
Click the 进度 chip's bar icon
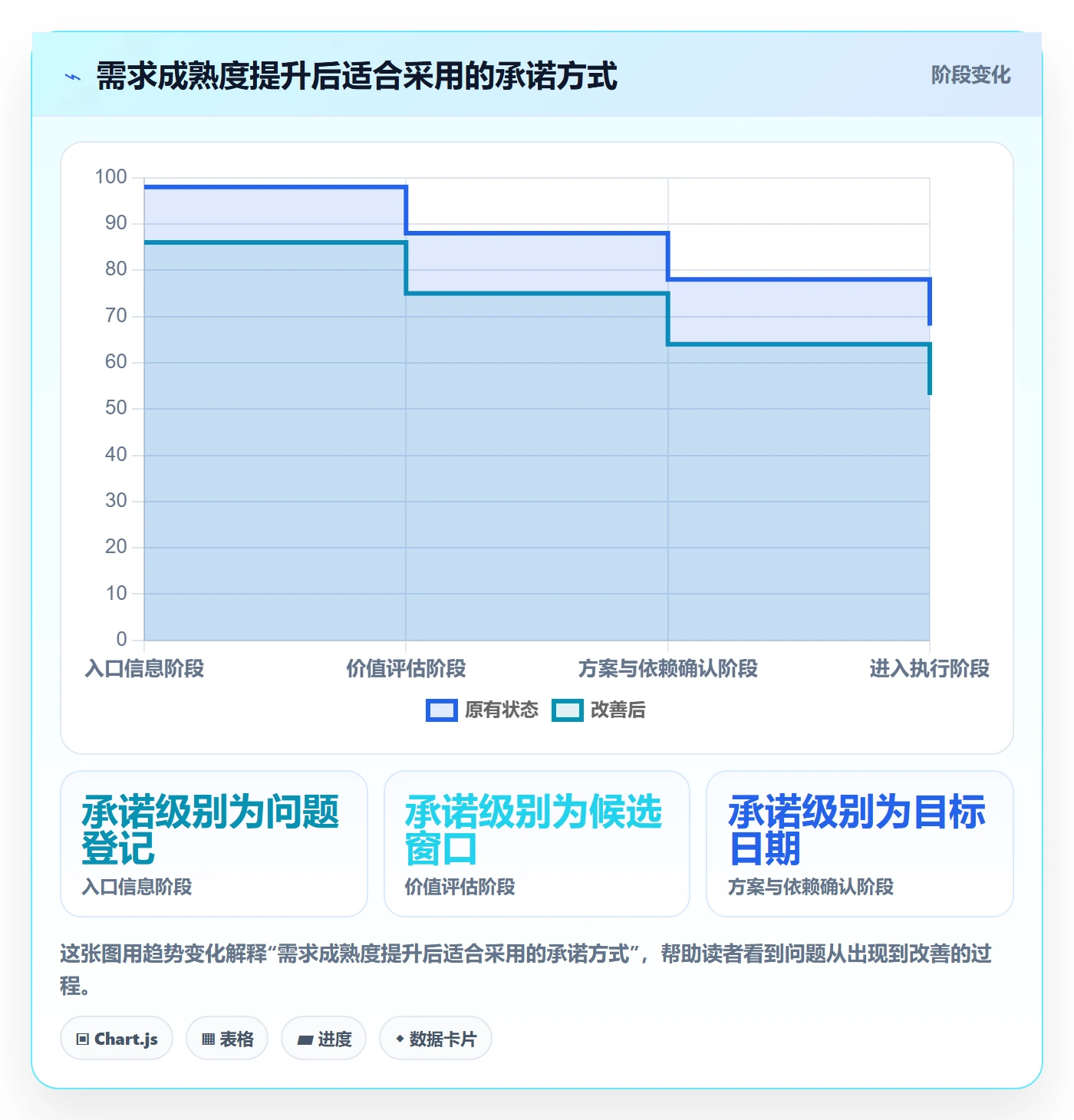tap(305, 1040)
